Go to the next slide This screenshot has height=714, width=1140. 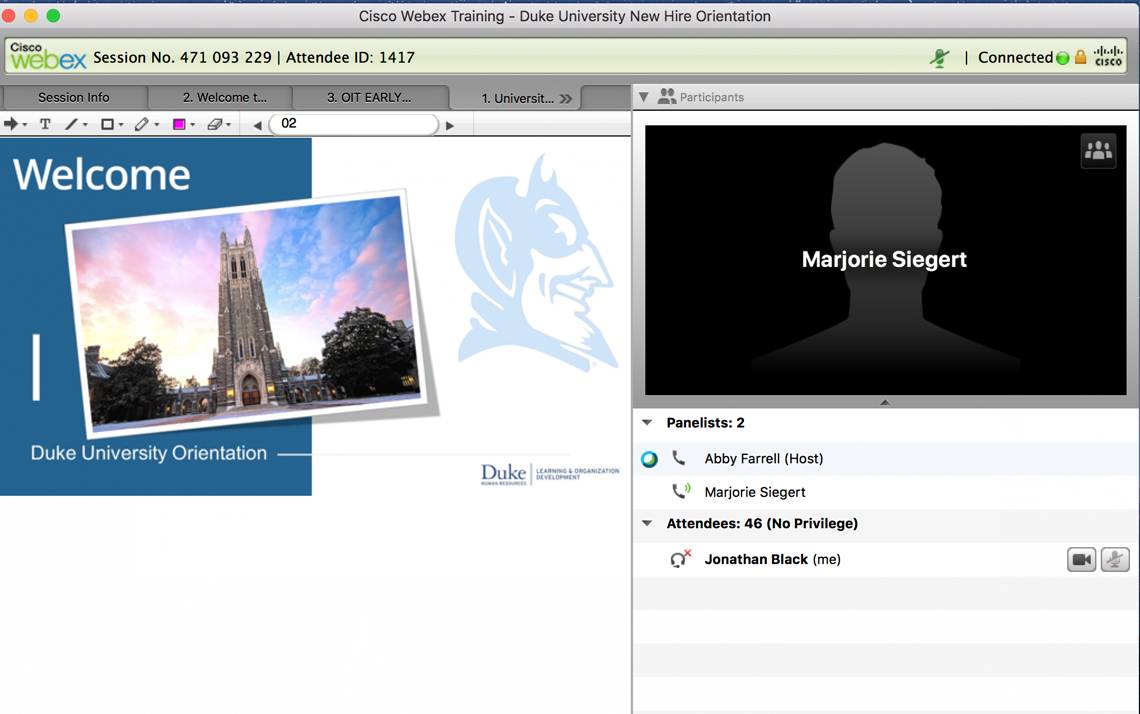[450, 125]
